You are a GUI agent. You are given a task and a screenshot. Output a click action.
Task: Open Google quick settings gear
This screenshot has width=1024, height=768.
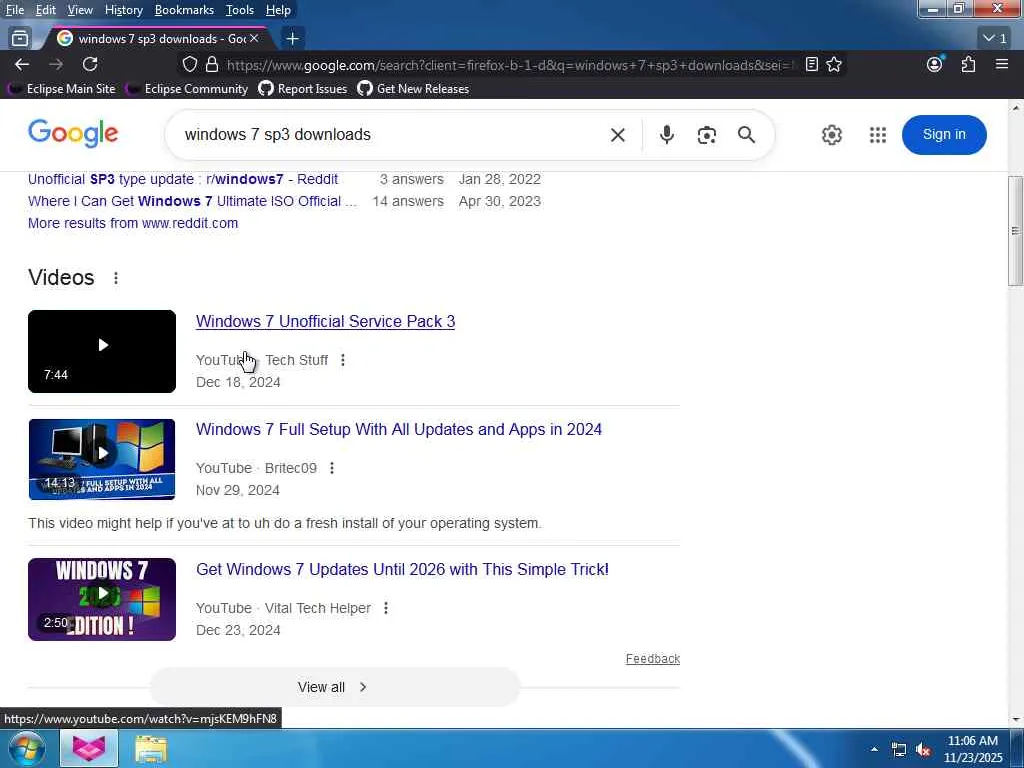coord(831,135)
